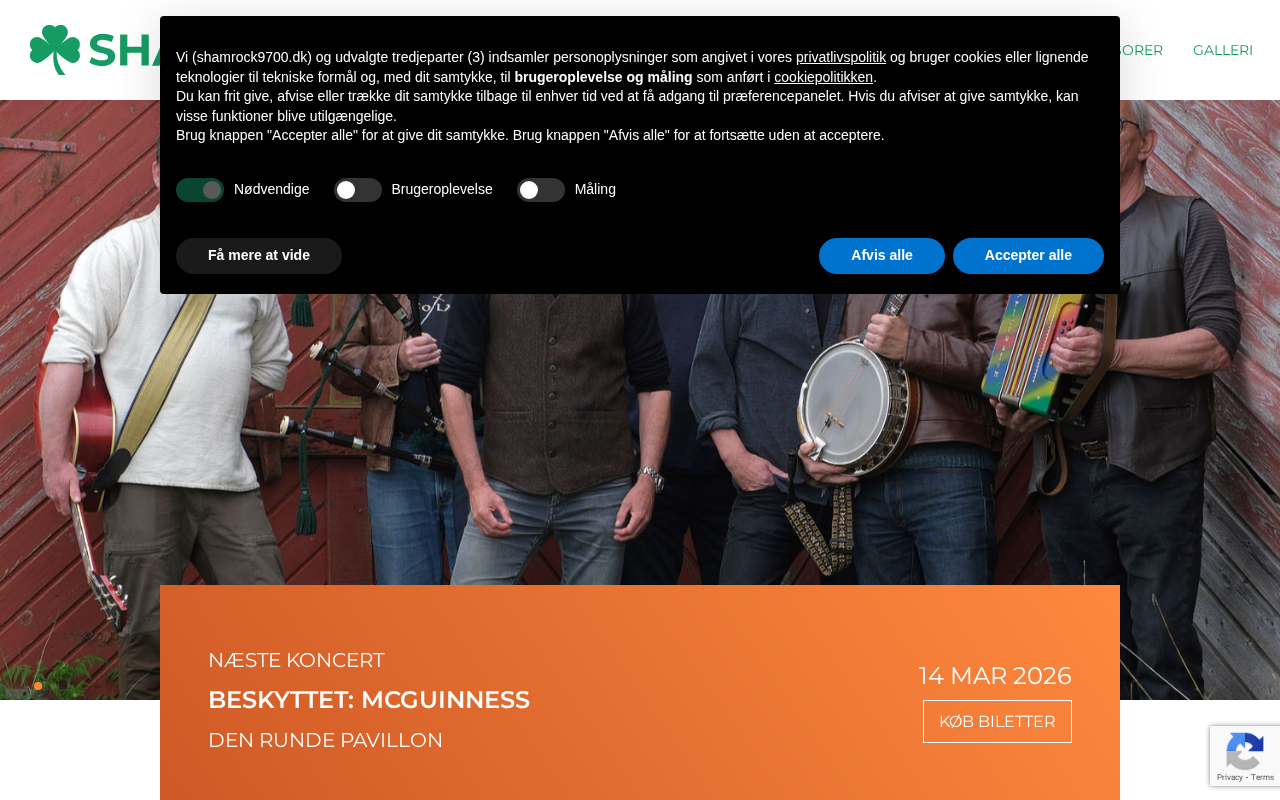Open the reCAPTCHA Privacy link
1280x800 pixels.
1230,777
